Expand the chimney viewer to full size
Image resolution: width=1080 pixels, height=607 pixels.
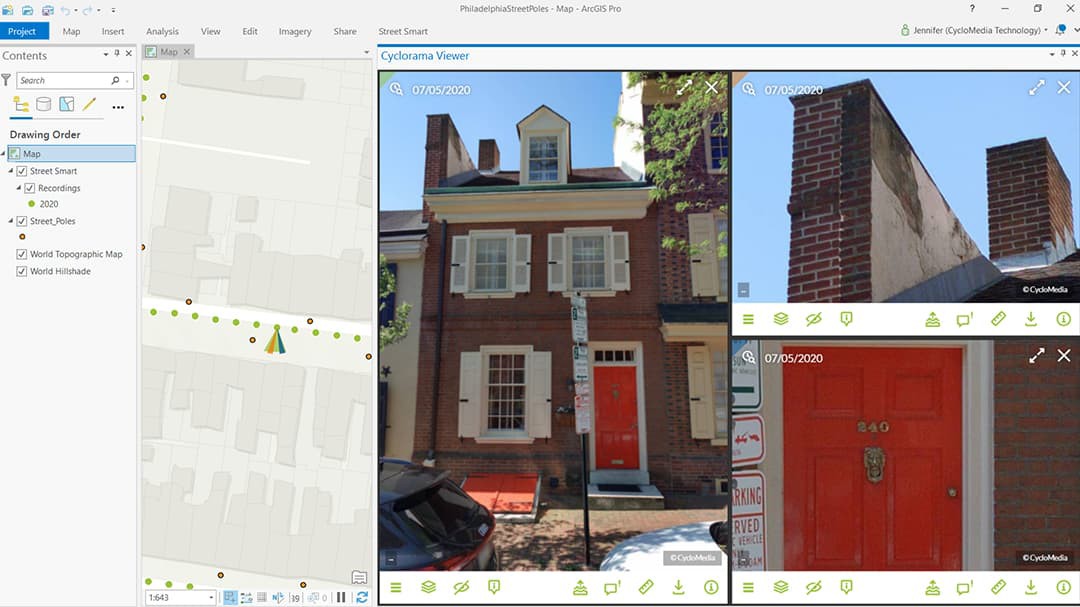(1037, 88)
